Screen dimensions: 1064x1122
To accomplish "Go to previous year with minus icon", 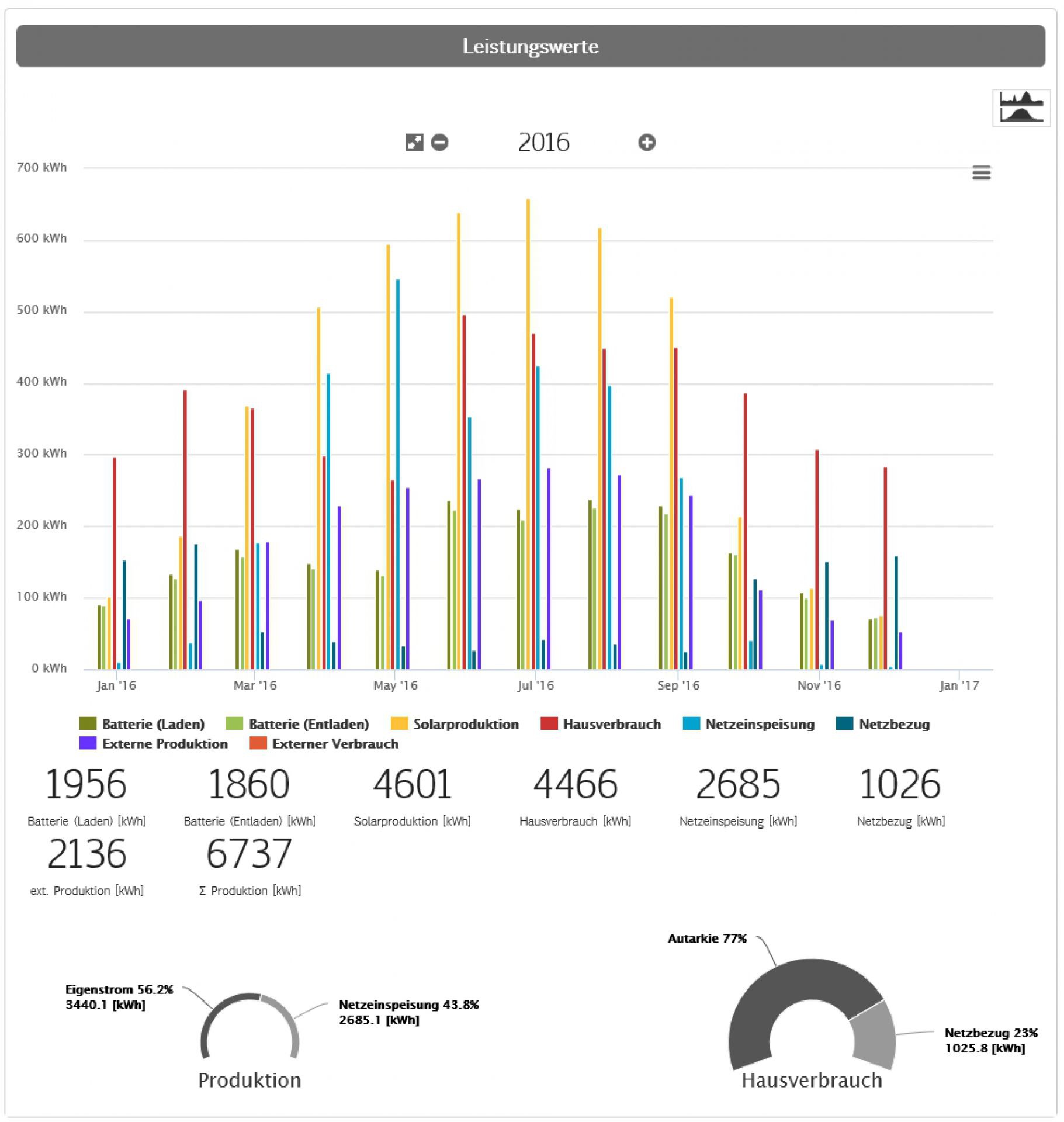I will (x=439, y=142).
